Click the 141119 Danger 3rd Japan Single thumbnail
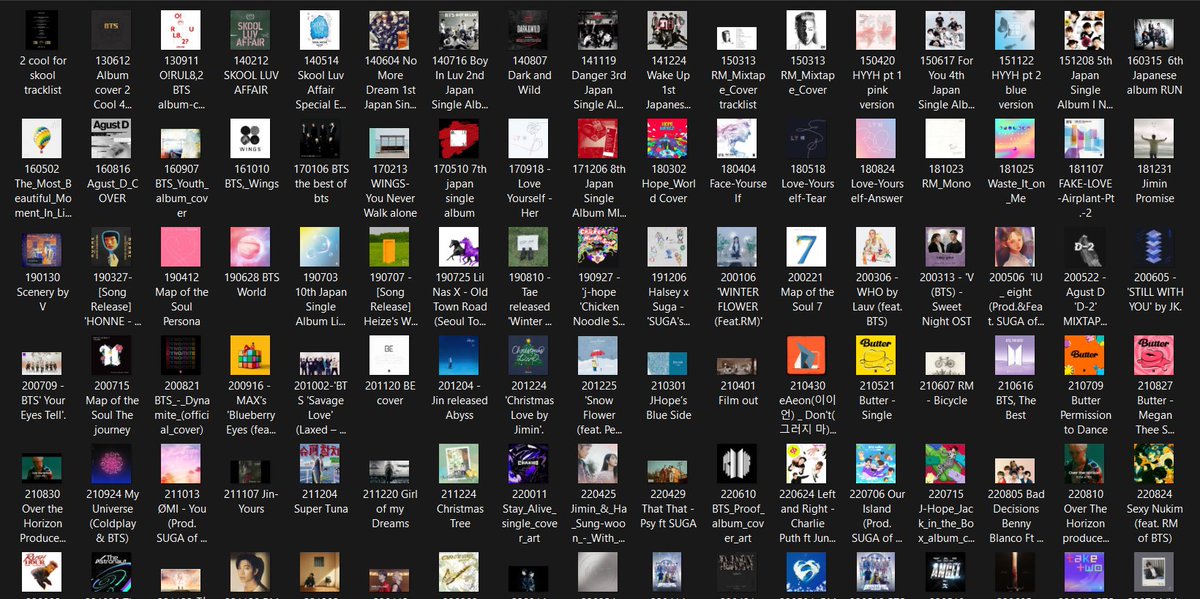 (x=599, y=31)
